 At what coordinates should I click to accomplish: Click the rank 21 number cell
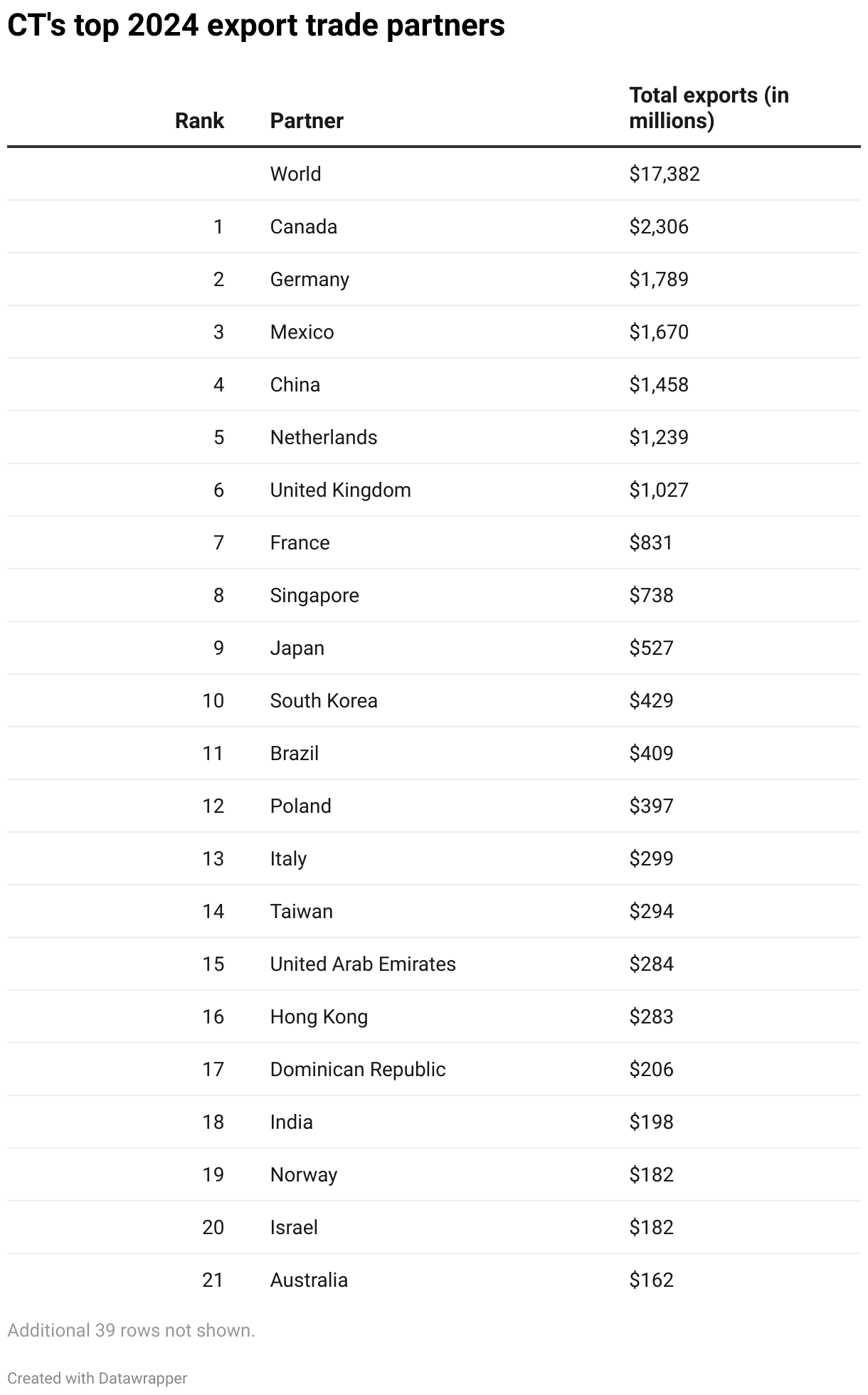(213, 1280)
